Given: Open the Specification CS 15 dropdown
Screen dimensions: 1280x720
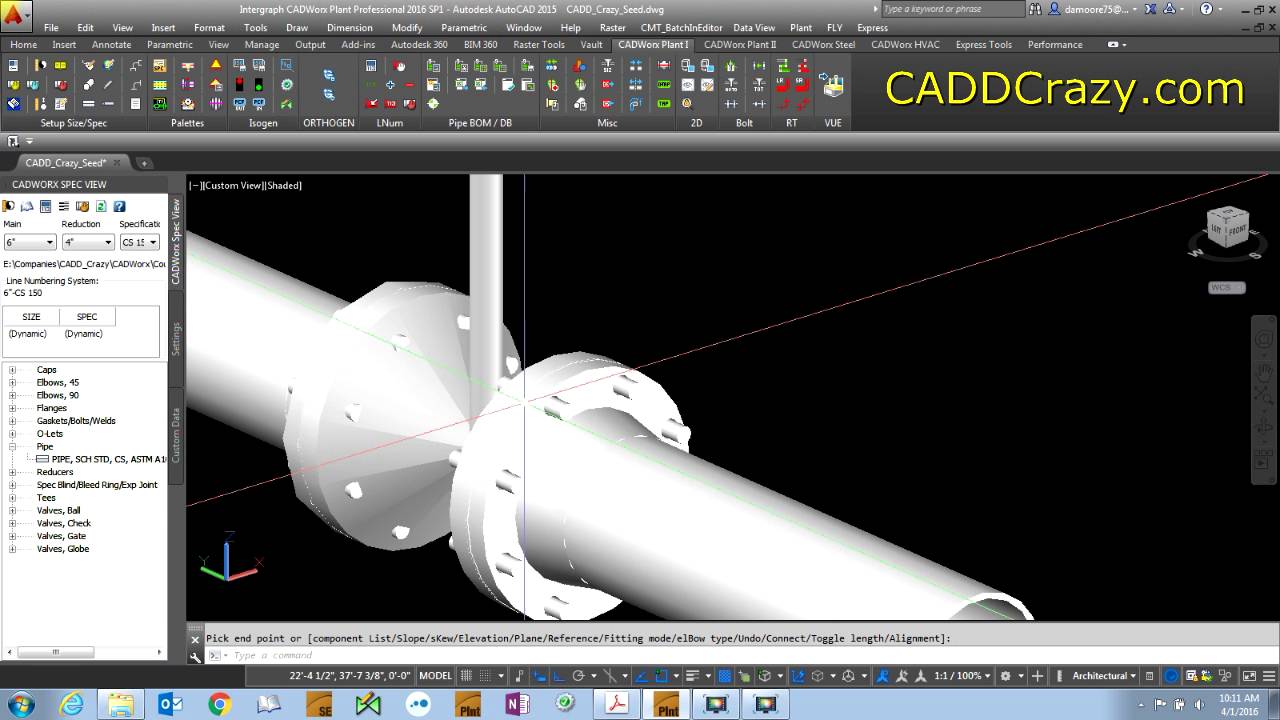Looking at the screenshot, I should point(140,242).
